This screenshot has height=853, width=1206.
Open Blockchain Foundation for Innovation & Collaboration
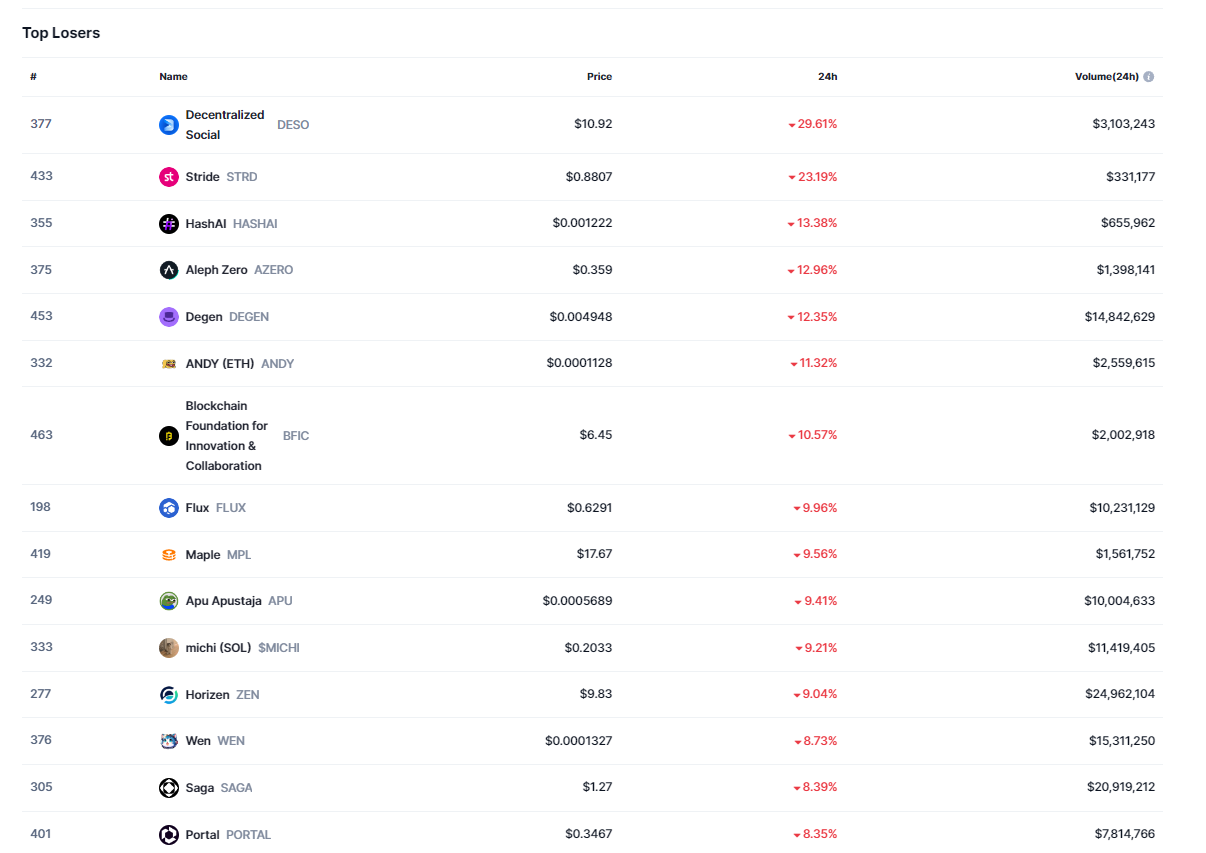coord(226,436)
